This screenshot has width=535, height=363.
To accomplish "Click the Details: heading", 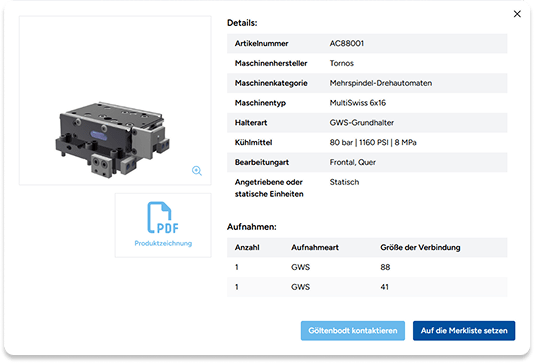I will pyautogui.click(x=242, y=23).
